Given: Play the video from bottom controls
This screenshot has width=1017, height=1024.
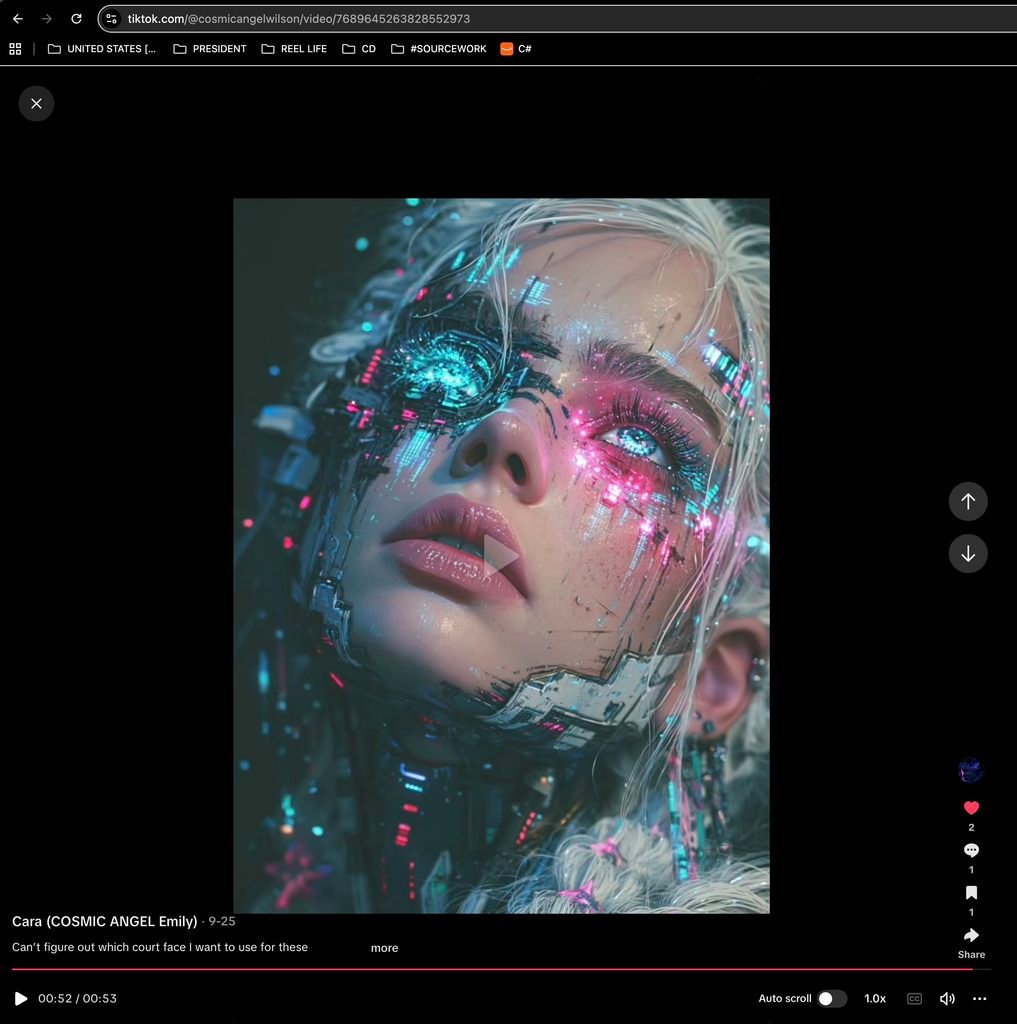Looking at the screenshot, I should click(x=21, y=999).
